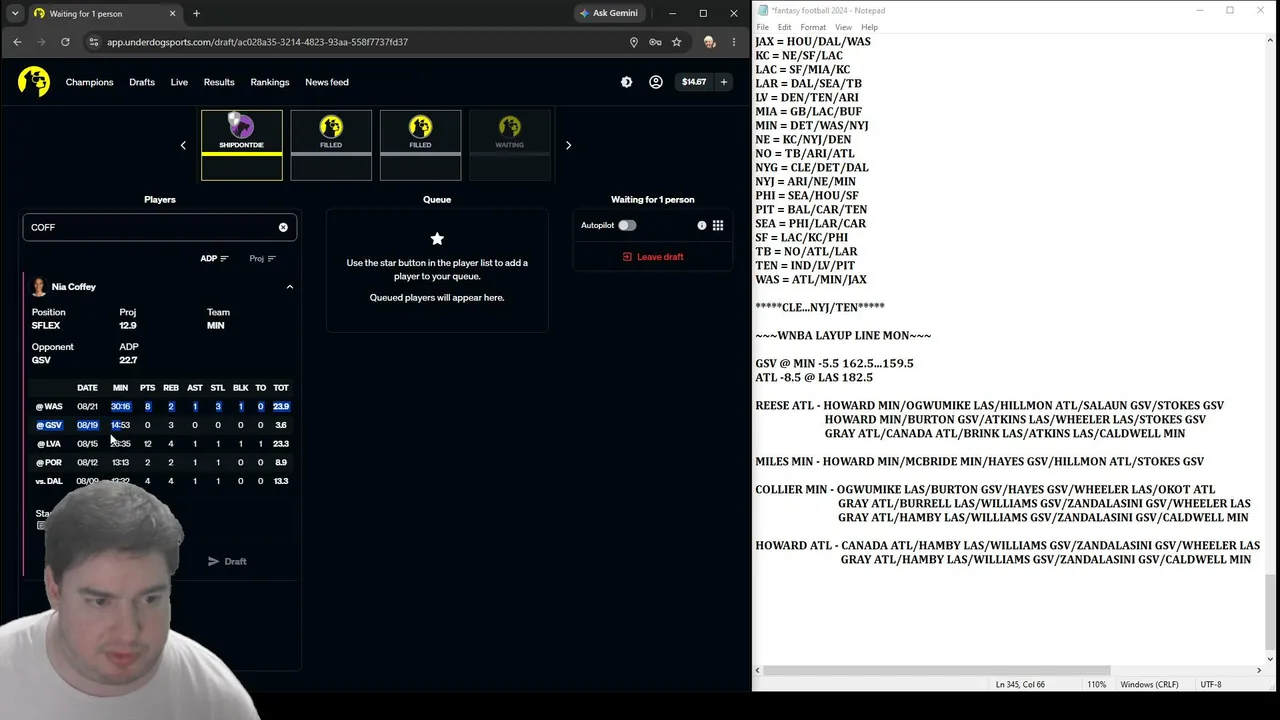Click the Ask Gemini button
Image resolution: width=1280 pixels, height=720 pixels.
pos(611,14)
